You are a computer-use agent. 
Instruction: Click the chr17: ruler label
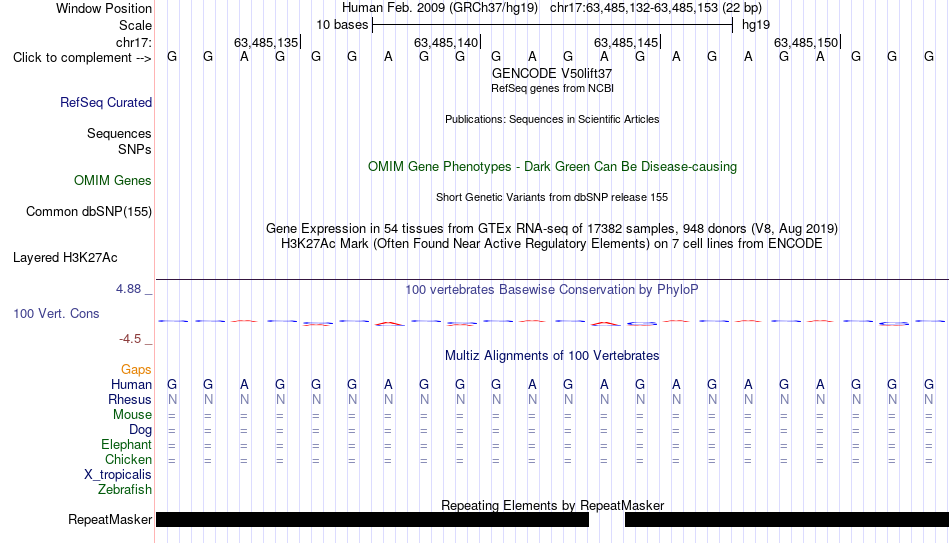click(x=134, y=42)
